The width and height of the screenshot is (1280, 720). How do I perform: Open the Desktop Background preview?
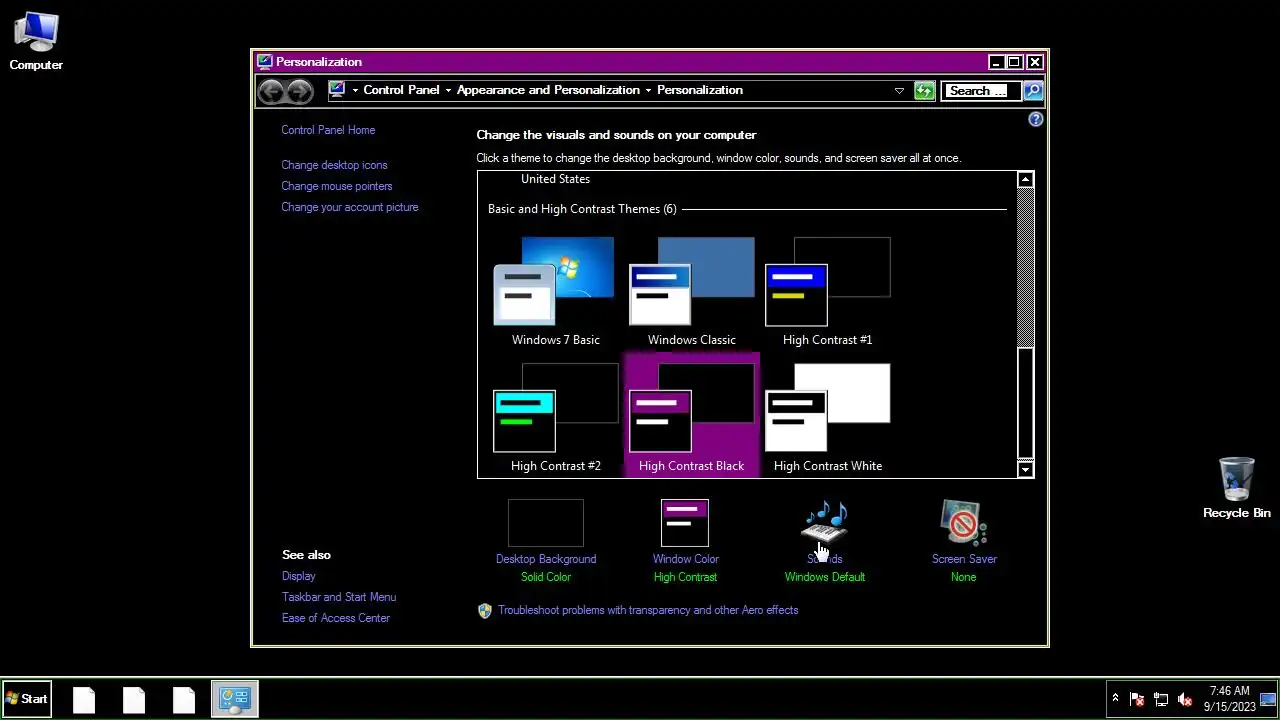(546, 523)
